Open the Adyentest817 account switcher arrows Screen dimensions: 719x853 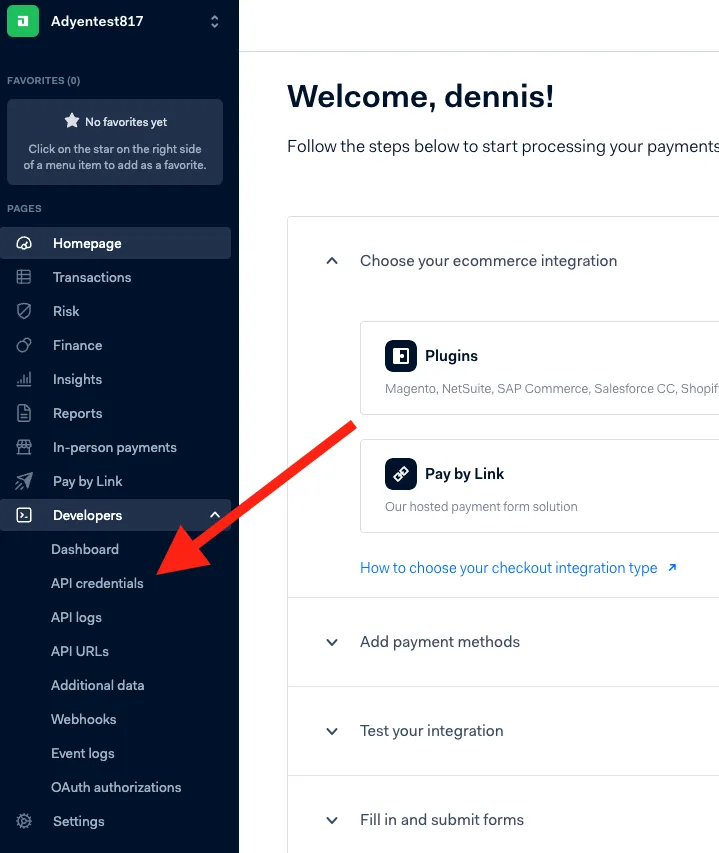[214, 22]
